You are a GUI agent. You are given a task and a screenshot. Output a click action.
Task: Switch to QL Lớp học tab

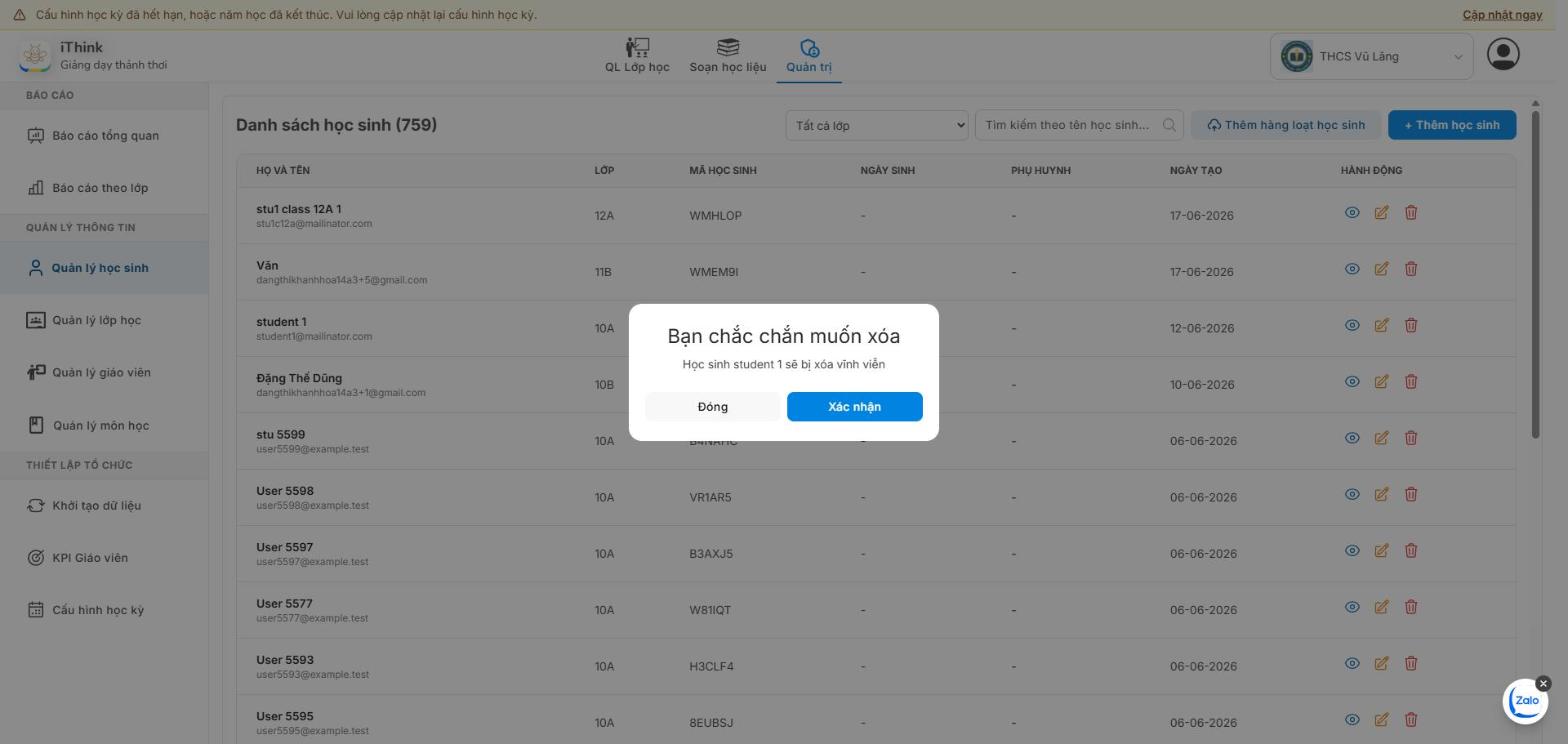click(x=637, y=56)
